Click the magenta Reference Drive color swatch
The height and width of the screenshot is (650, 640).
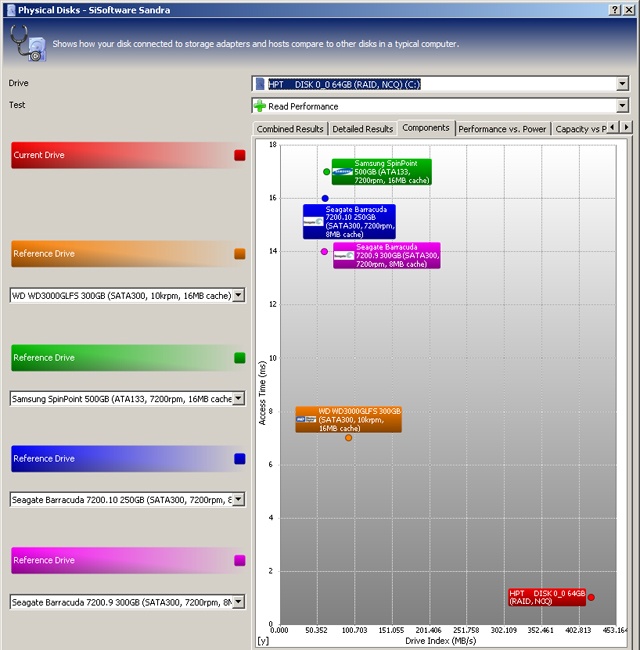coord(240,560)
